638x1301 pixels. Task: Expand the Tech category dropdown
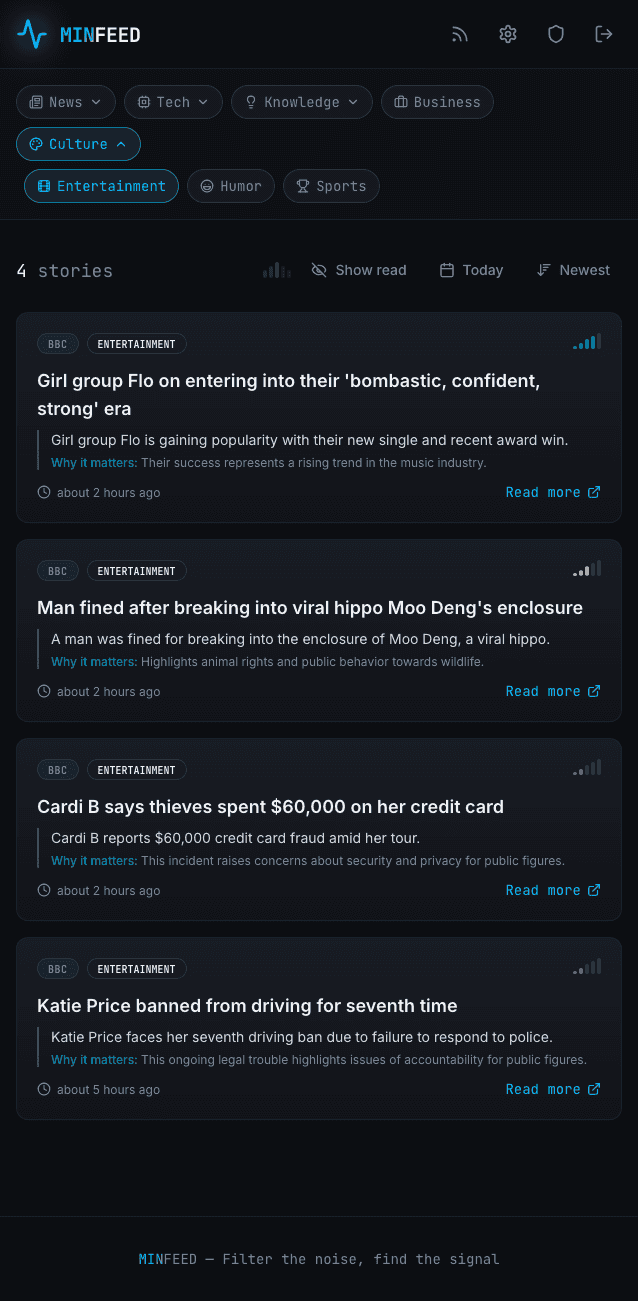click(173, 102)
